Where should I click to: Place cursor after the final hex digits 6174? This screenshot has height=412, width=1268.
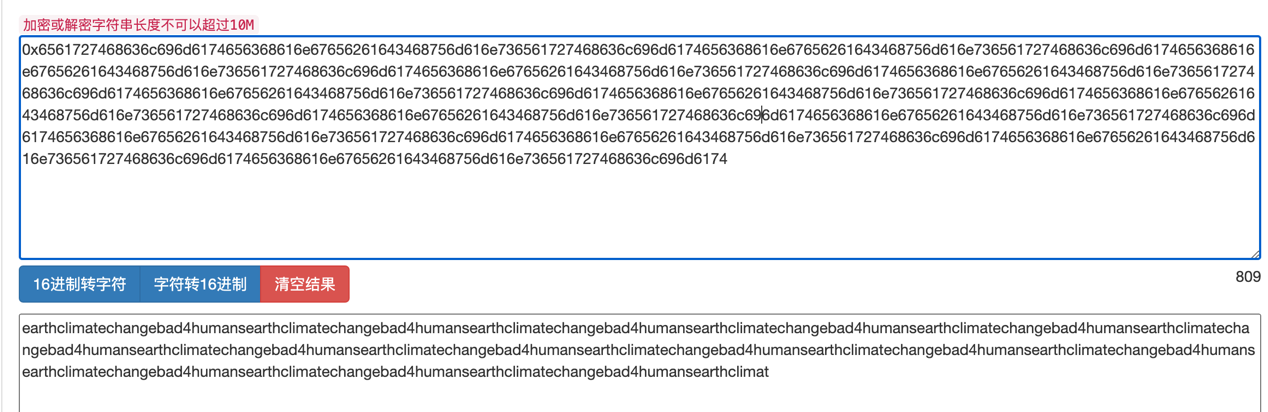[728, 158]
